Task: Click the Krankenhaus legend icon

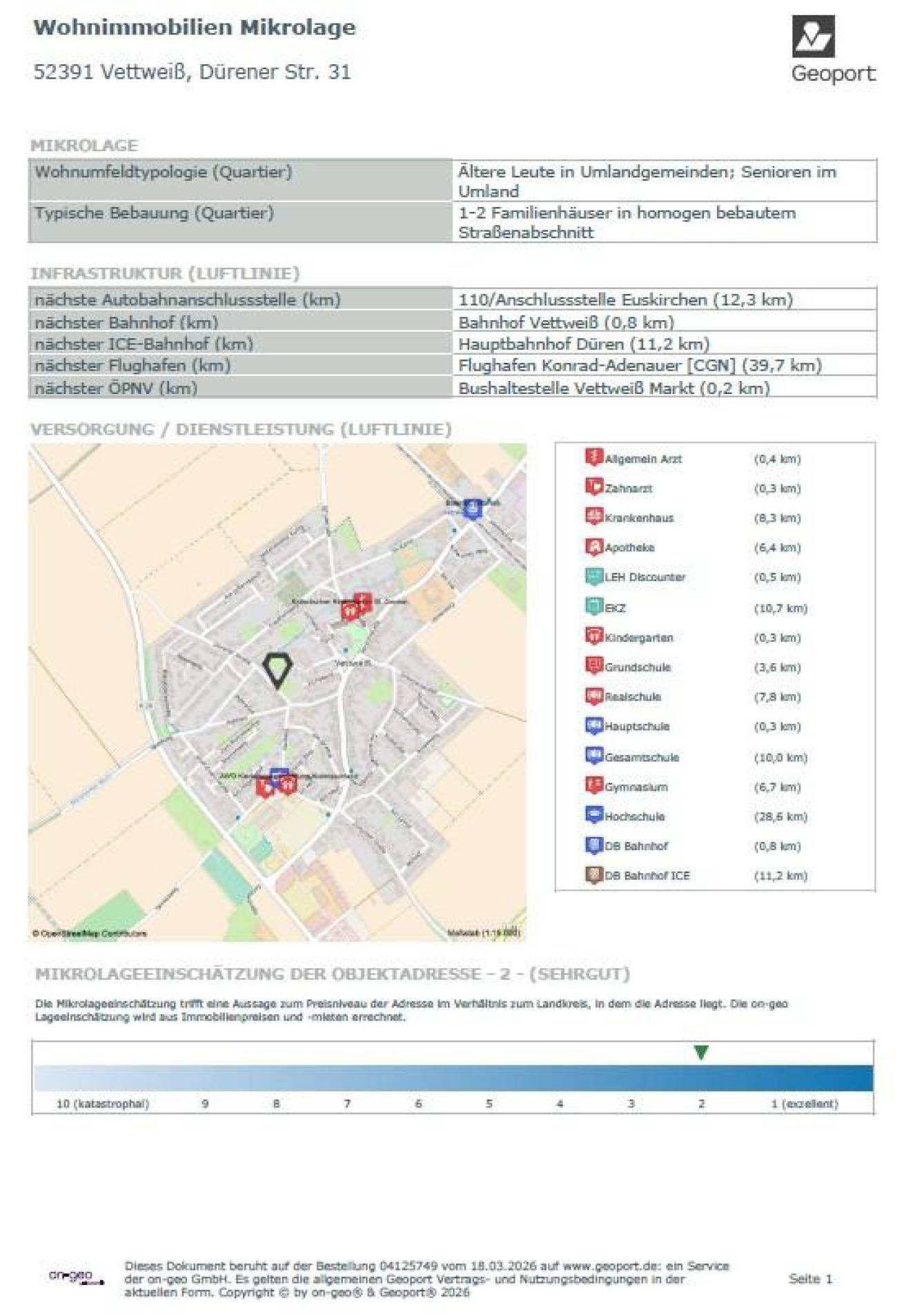Action: 594,516
